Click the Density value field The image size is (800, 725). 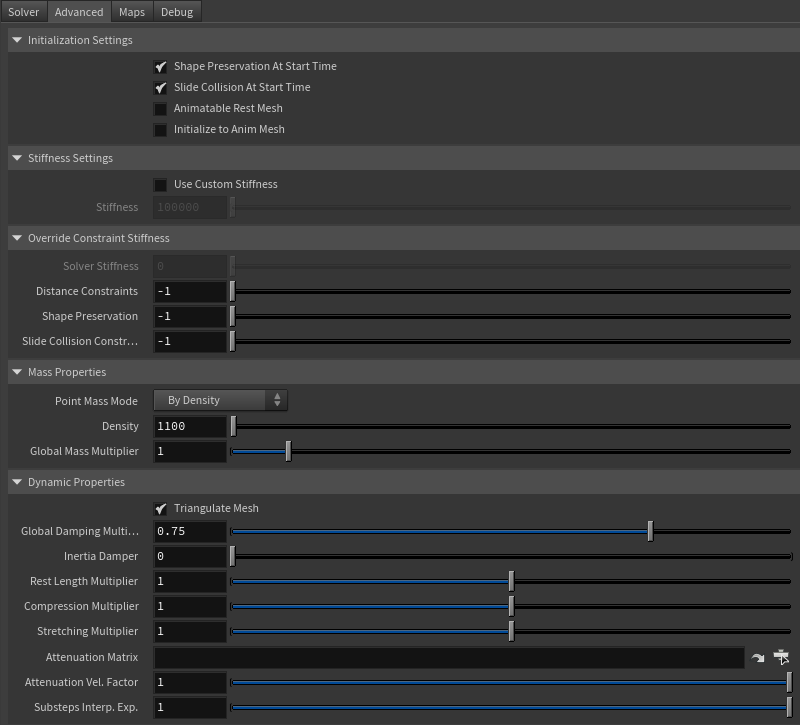[x=190, y=426]
